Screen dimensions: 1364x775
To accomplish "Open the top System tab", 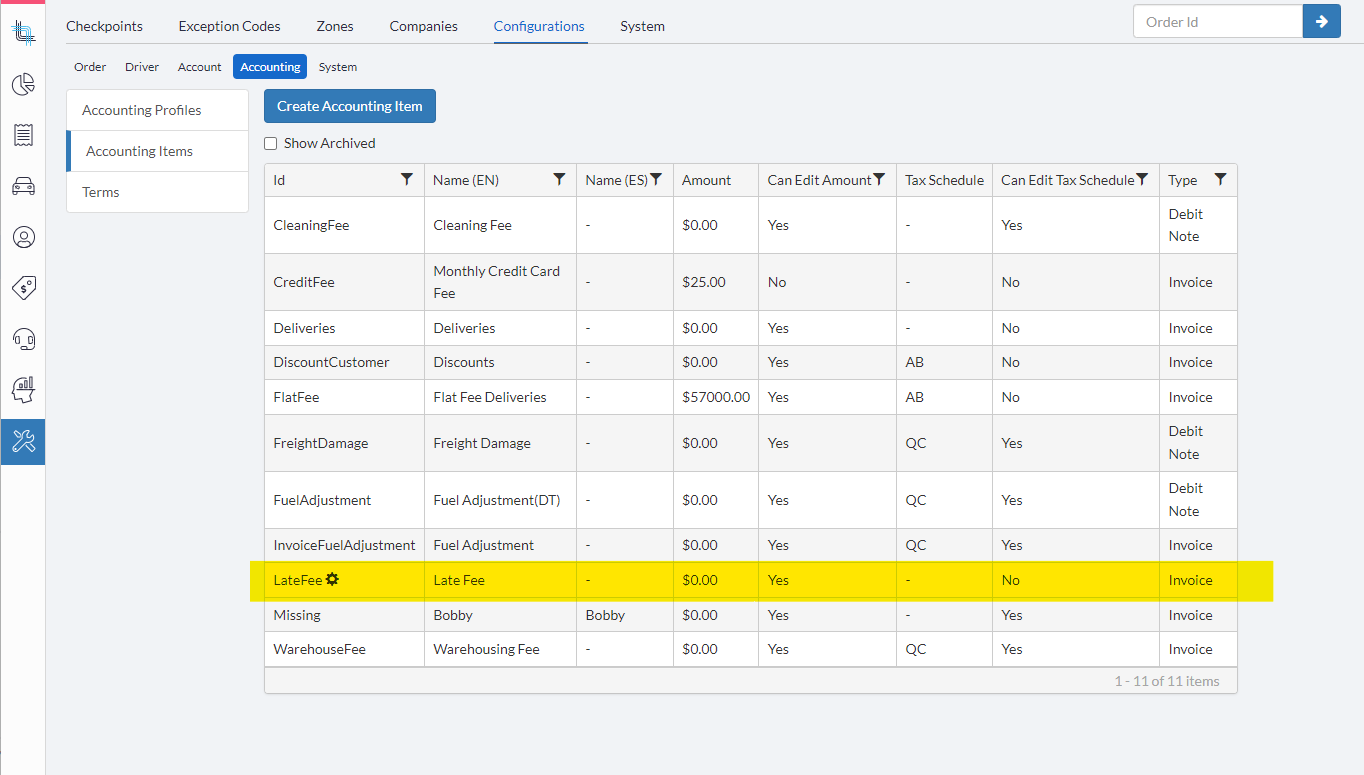I will point(642,26).
